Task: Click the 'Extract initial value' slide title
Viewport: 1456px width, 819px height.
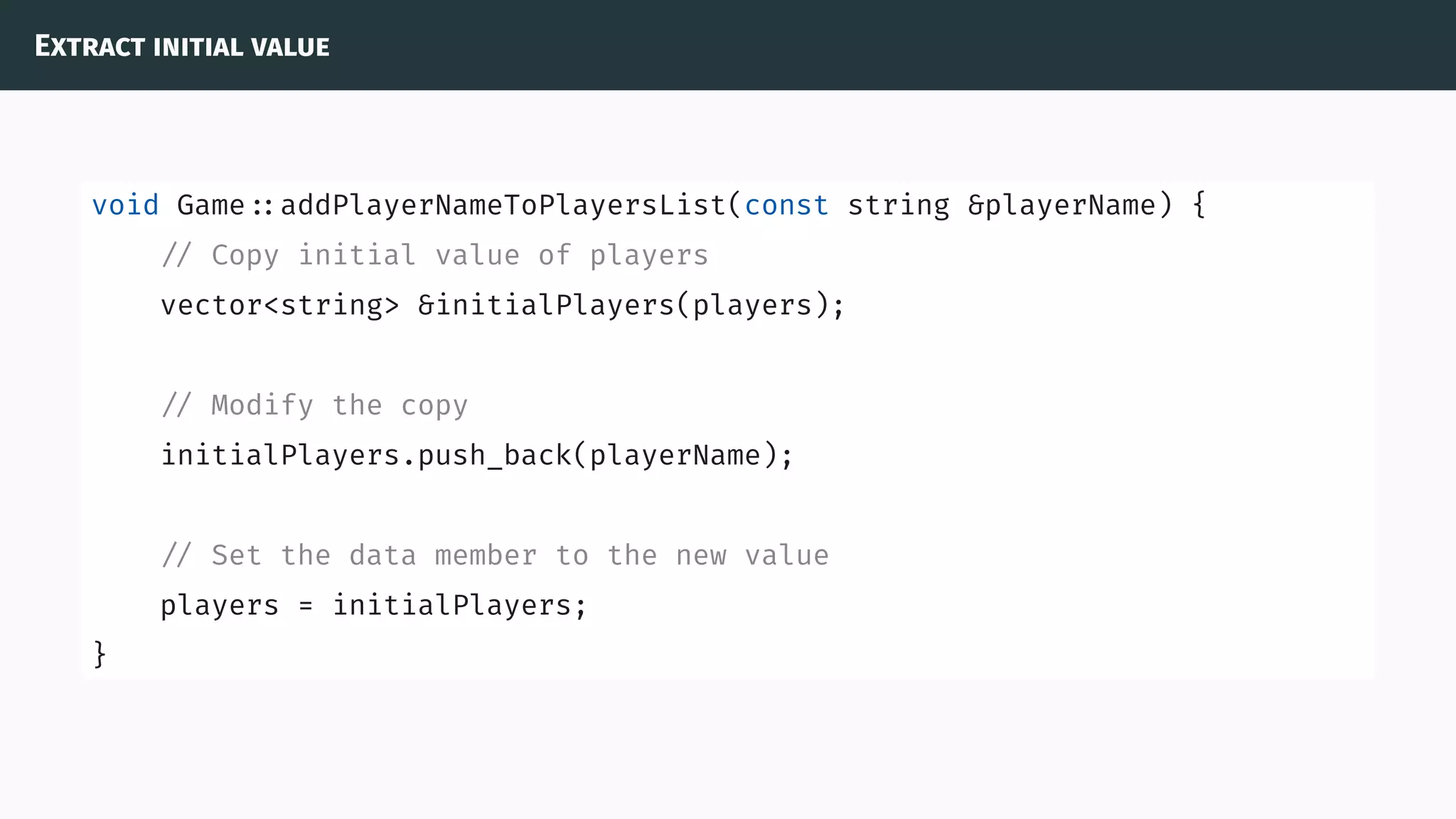Action: tap(182, 46)
